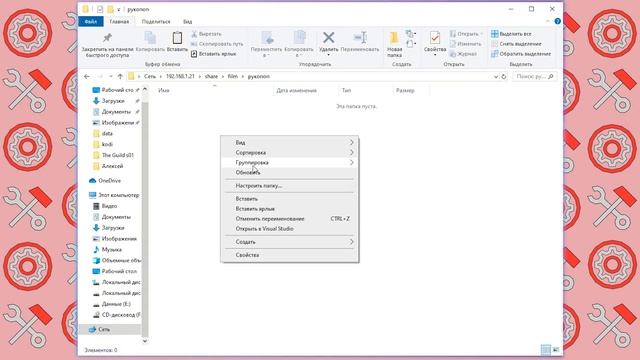Image resolution: width=640 pixels, height=360 pixels.
Task: Choose Отменить переименование
Action: pos(290,219)
